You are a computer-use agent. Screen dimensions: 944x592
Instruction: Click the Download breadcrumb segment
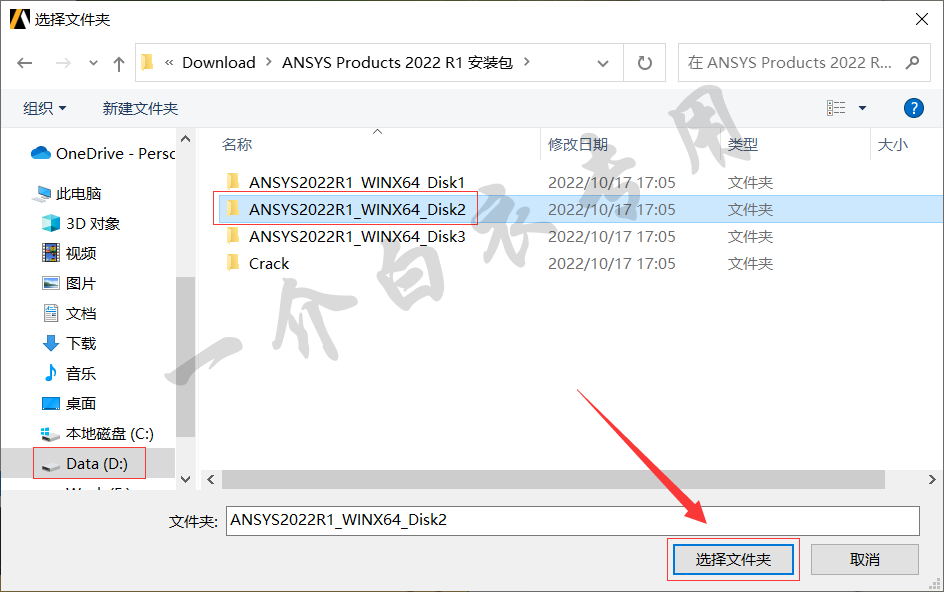click(219, 62)
